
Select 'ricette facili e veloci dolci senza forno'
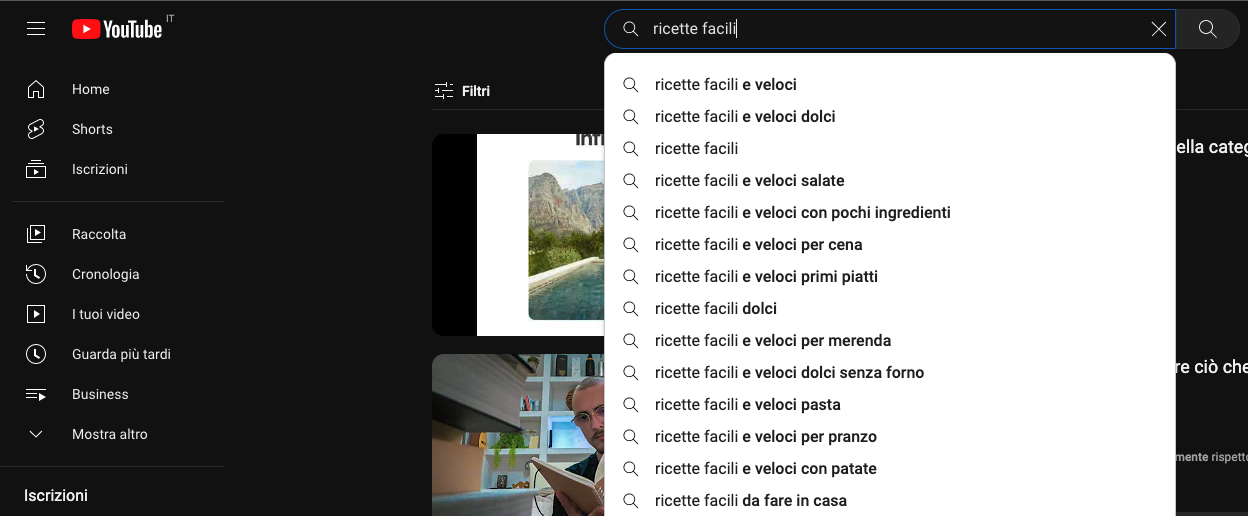(890, 373)
